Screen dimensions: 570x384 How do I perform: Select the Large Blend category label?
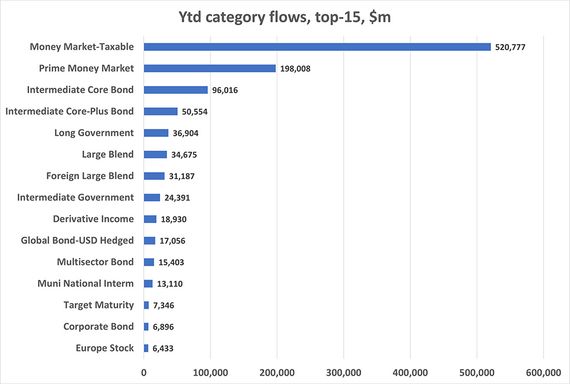tap(108, 155)
